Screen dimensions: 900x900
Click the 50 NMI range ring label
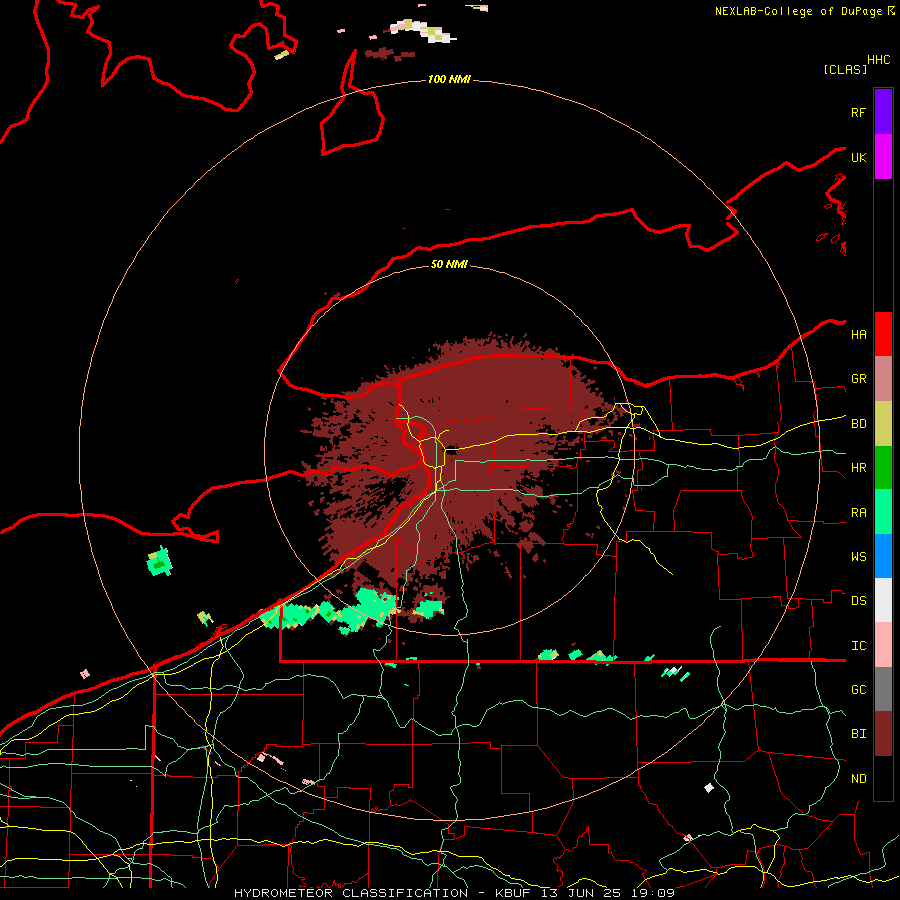[x=449, y=264]
